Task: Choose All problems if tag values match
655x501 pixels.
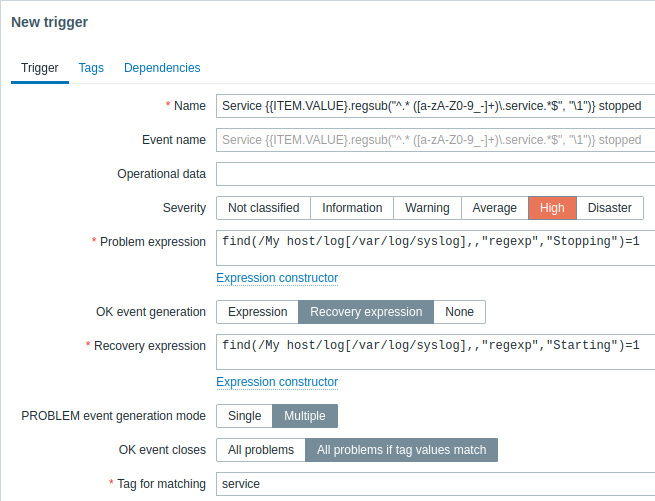Action: (x=401, y=450)
